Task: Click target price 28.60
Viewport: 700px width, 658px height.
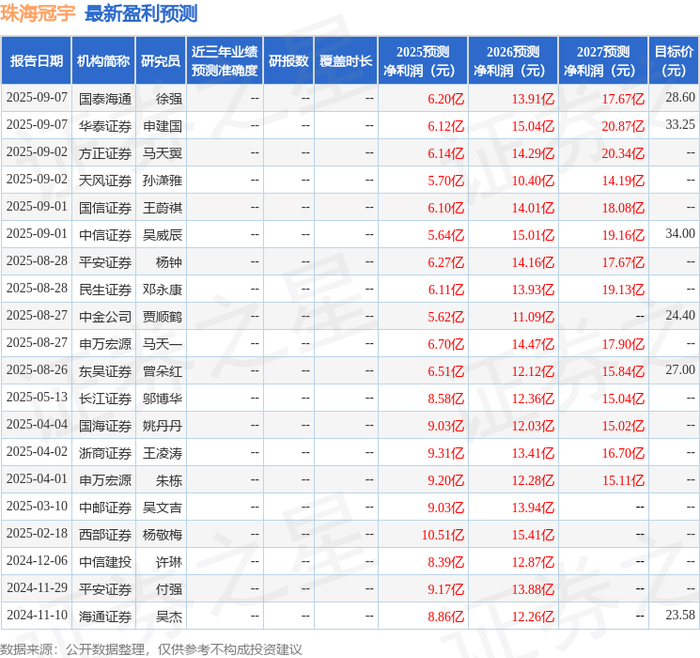Action: (x=680, y=97)
